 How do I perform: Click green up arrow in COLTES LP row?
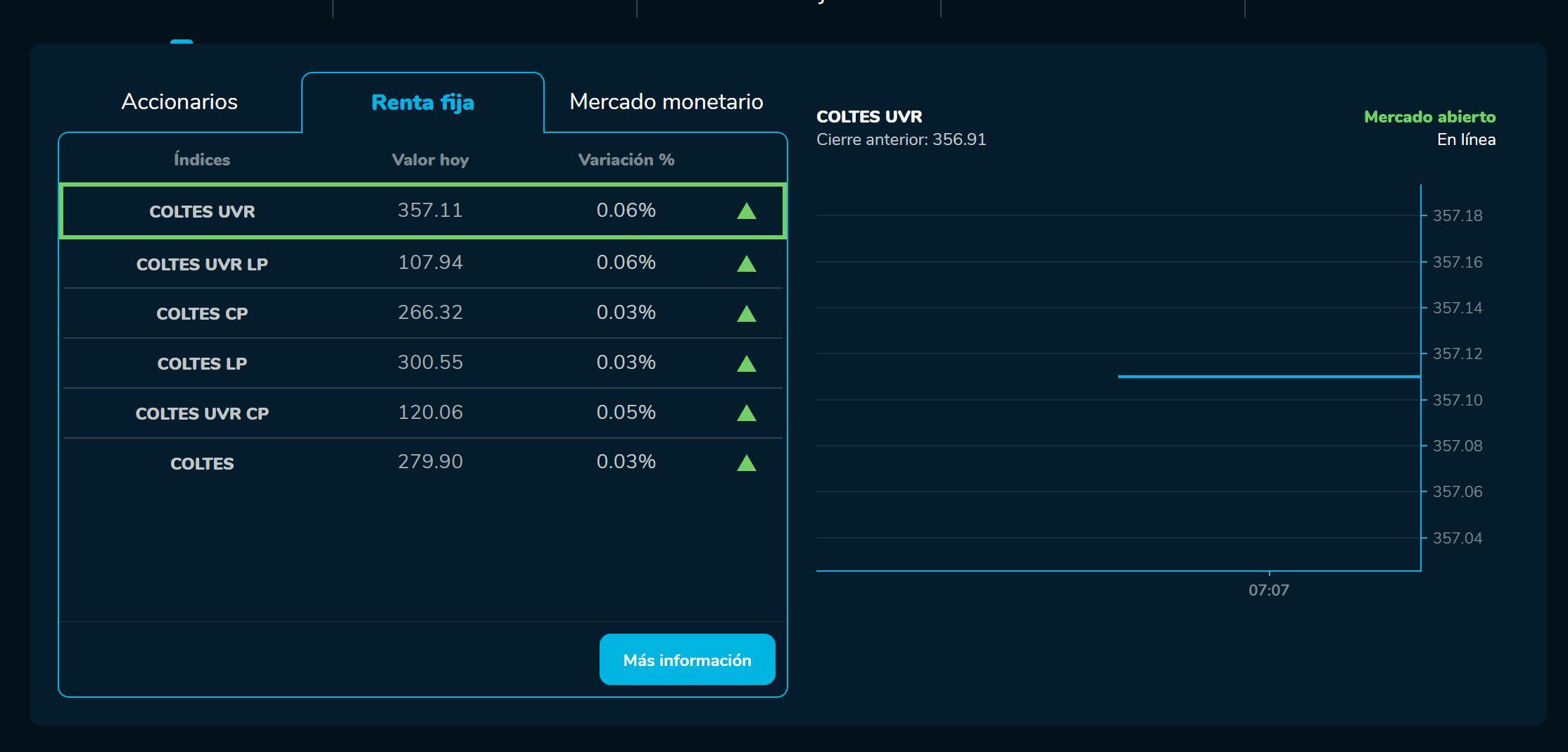tap(746, 364)
